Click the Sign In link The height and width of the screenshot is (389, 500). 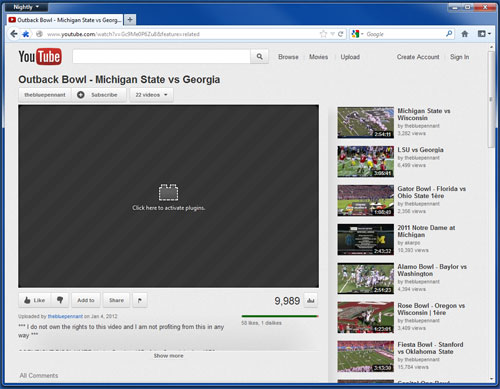click(x=459, y=57)
